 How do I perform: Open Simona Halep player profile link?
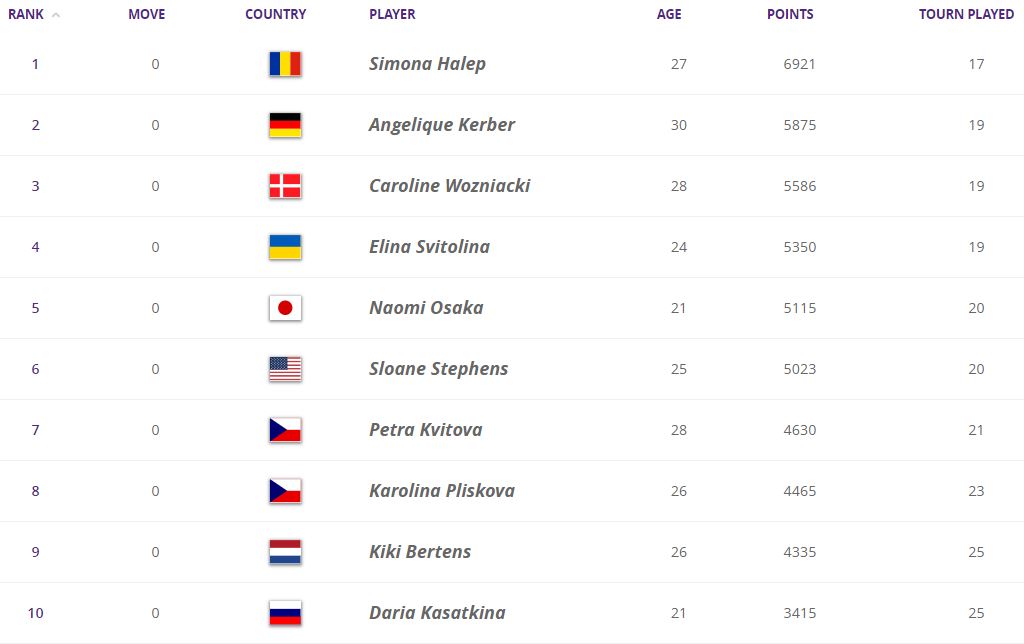pos(427,64)
